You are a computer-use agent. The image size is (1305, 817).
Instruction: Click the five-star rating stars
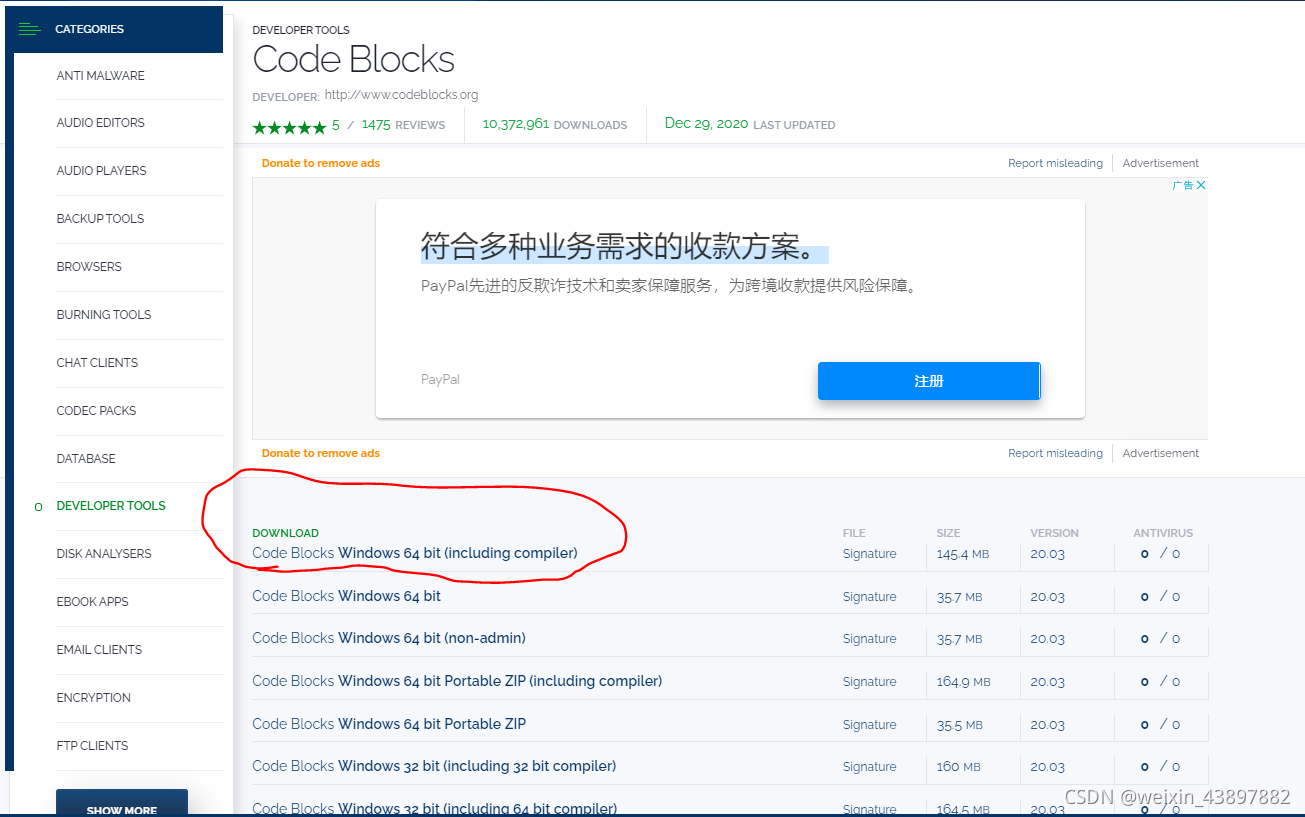pyautogui.click(x=290, y=127)
